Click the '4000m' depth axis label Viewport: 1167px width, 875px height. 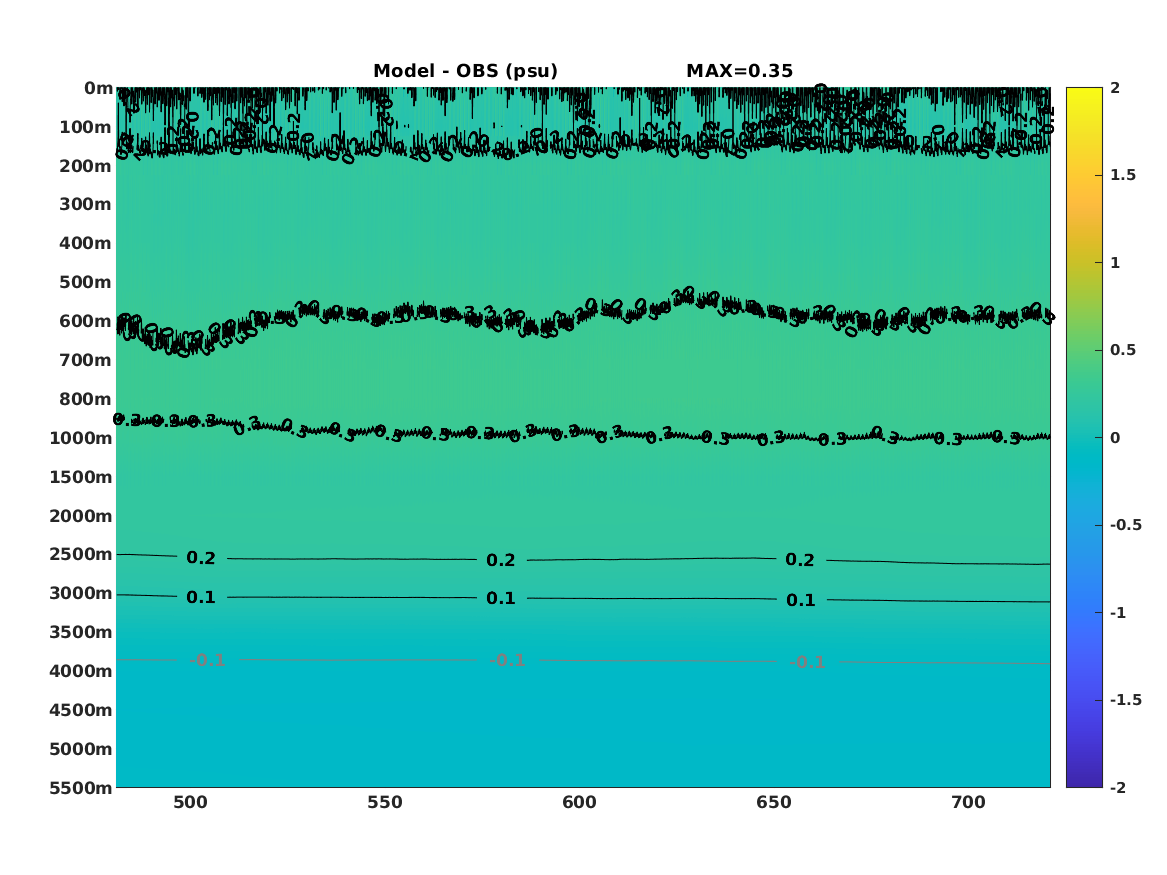click(x=81, y=671)
